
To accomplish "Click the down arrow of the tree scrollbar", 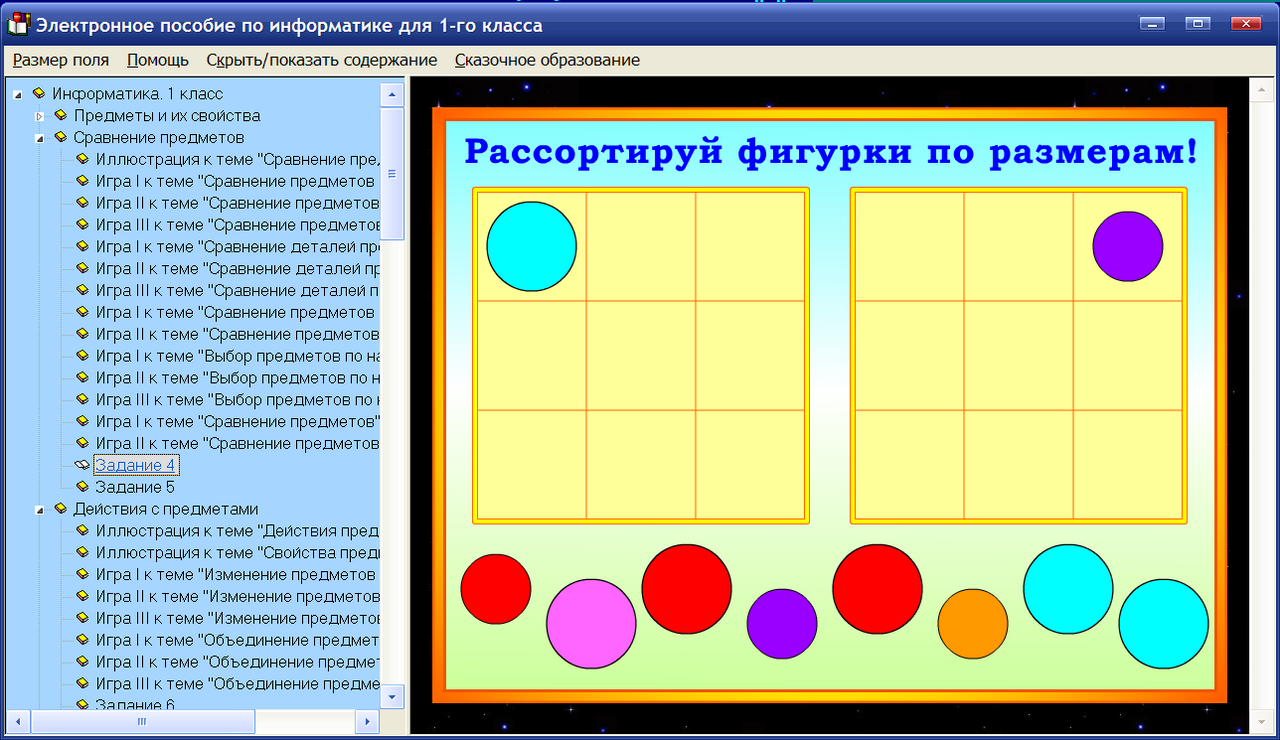I will (x=392, y=697).
